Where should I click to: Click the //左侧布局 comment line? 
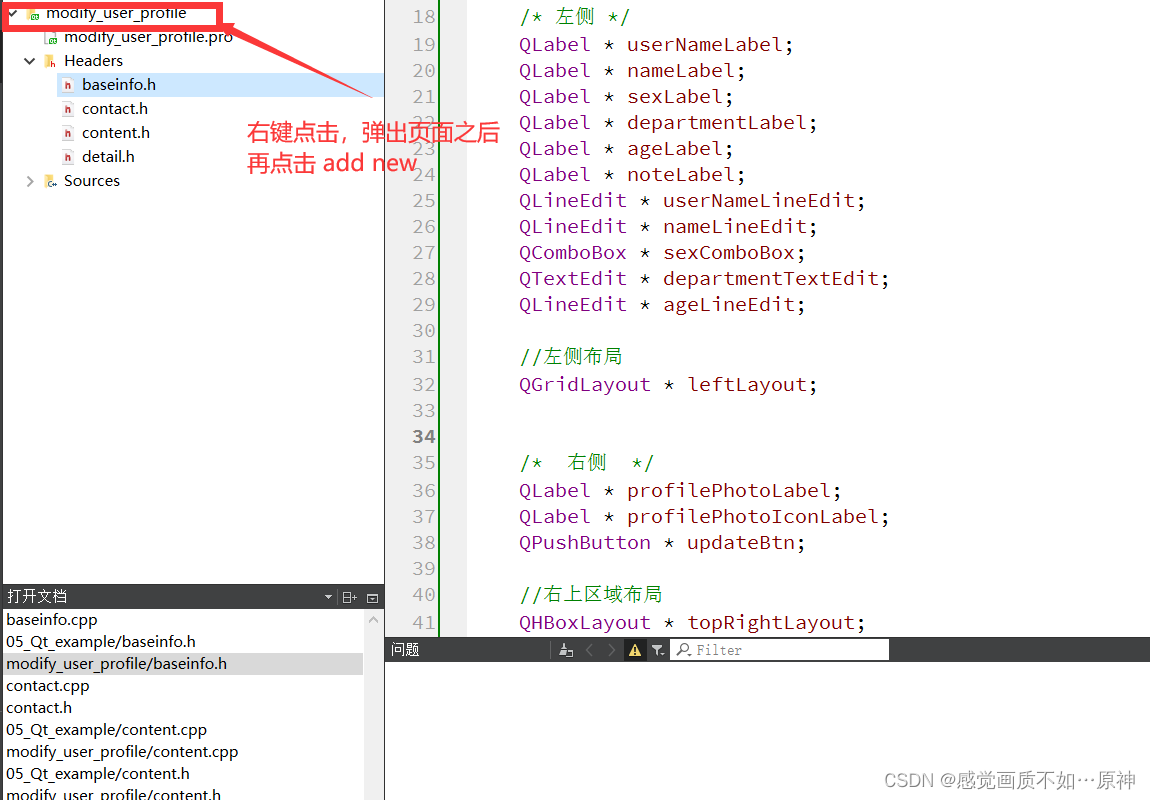coord(571,356)
